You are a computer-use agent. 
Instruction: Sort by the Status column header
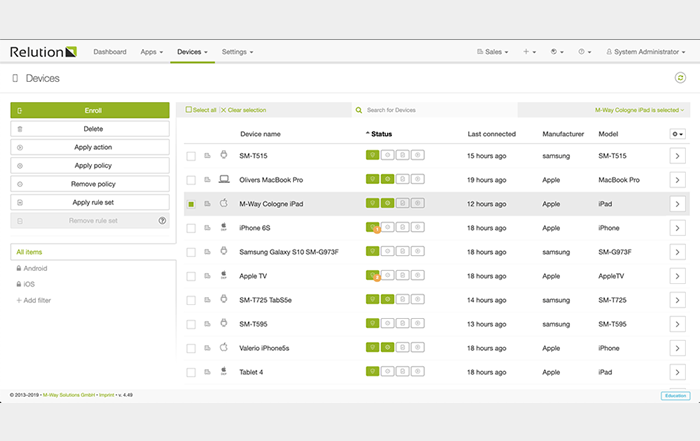coord(379,134)
